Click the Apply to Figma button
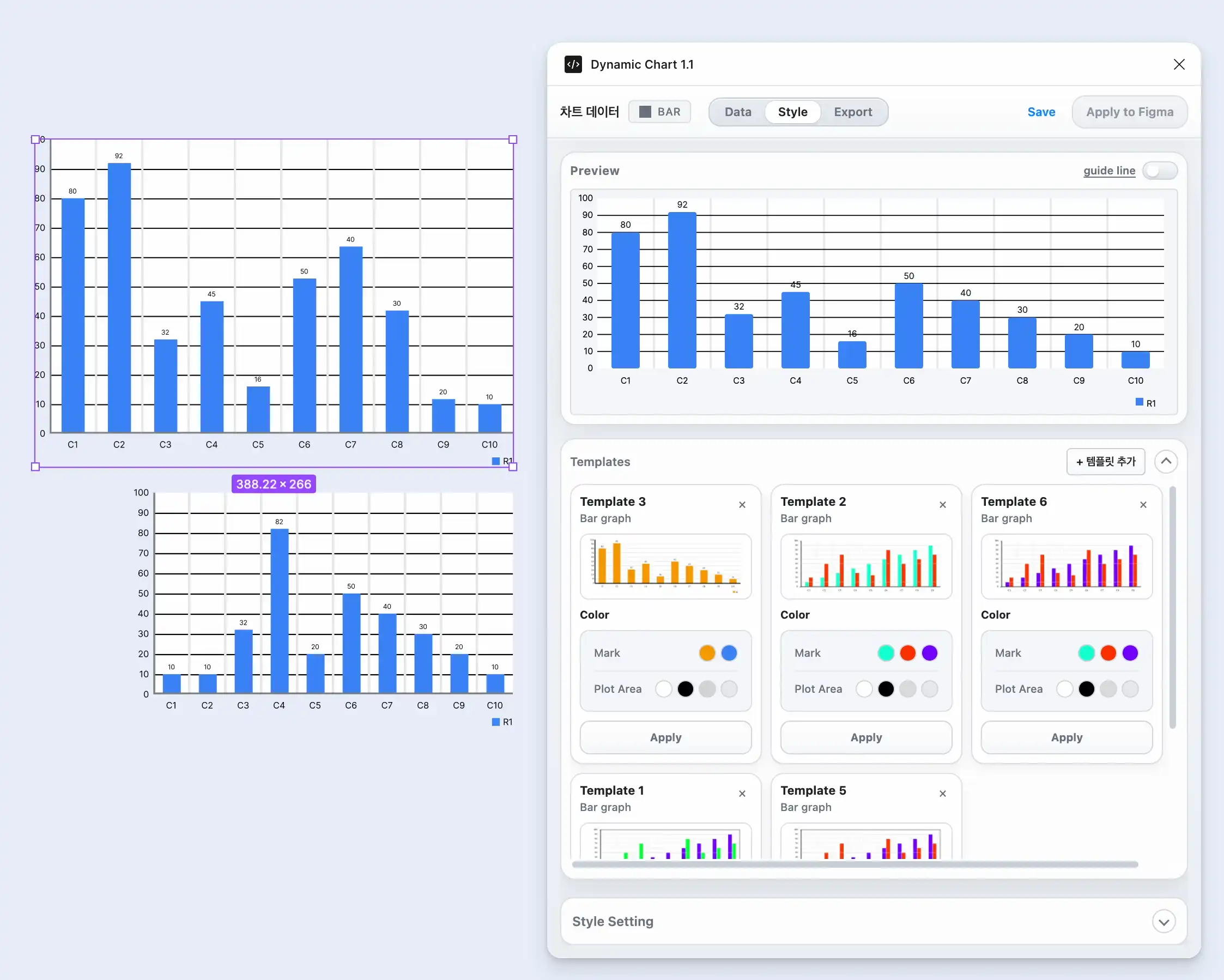The image size is (1224, 980). (x=1129, y=112)
